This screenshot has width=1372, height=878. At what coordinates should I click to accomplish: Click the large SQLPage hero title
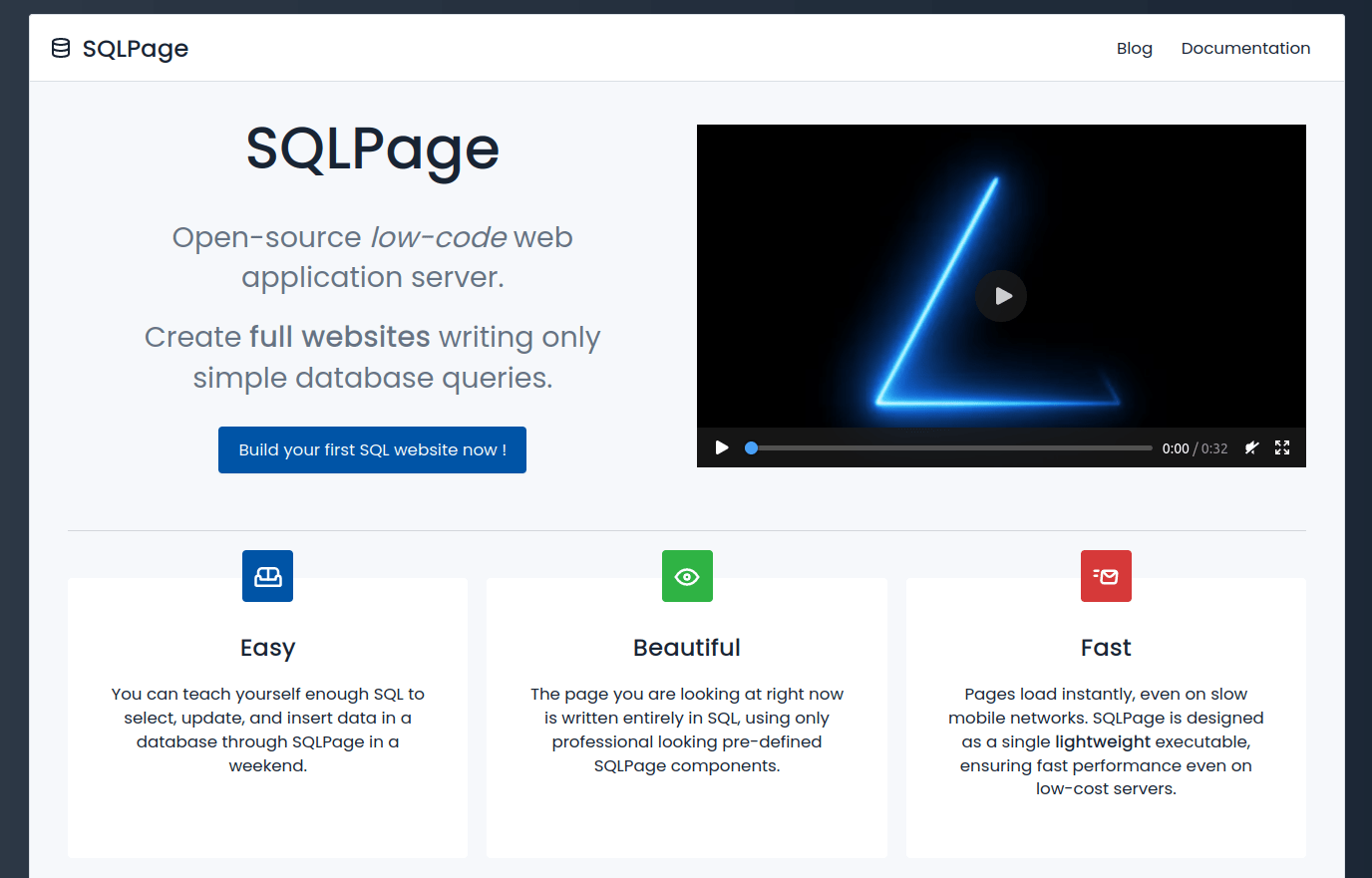pos(372,149)
